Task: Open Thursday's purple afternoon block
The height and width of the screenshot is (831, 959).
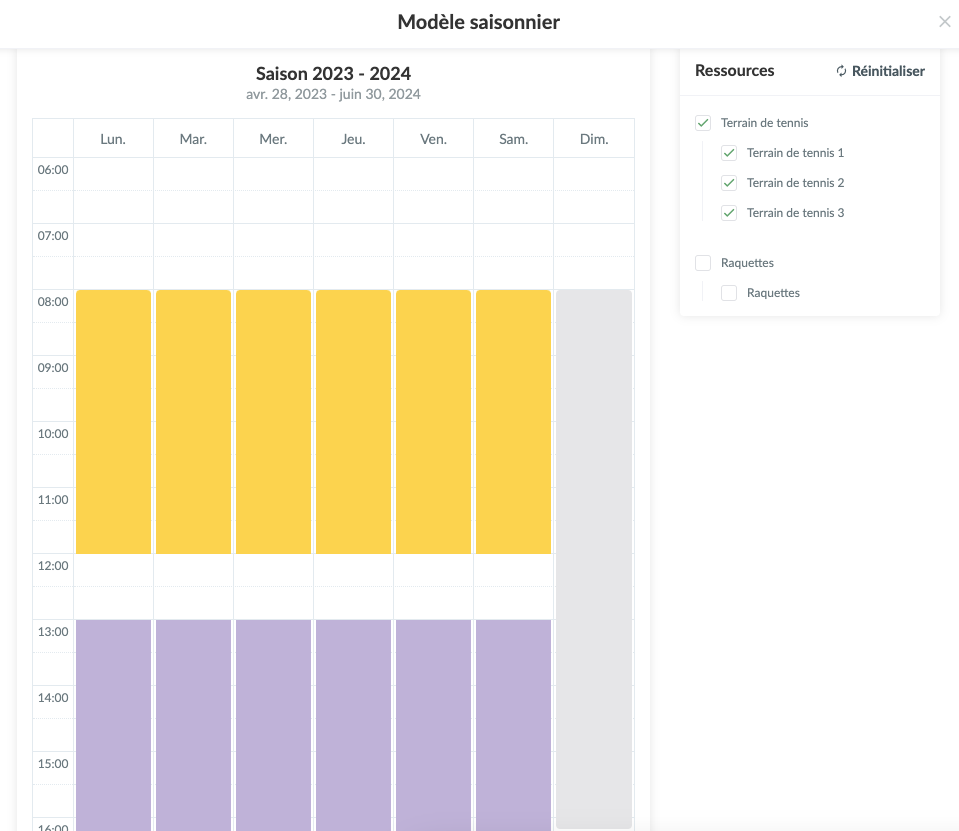Action: 354,725
